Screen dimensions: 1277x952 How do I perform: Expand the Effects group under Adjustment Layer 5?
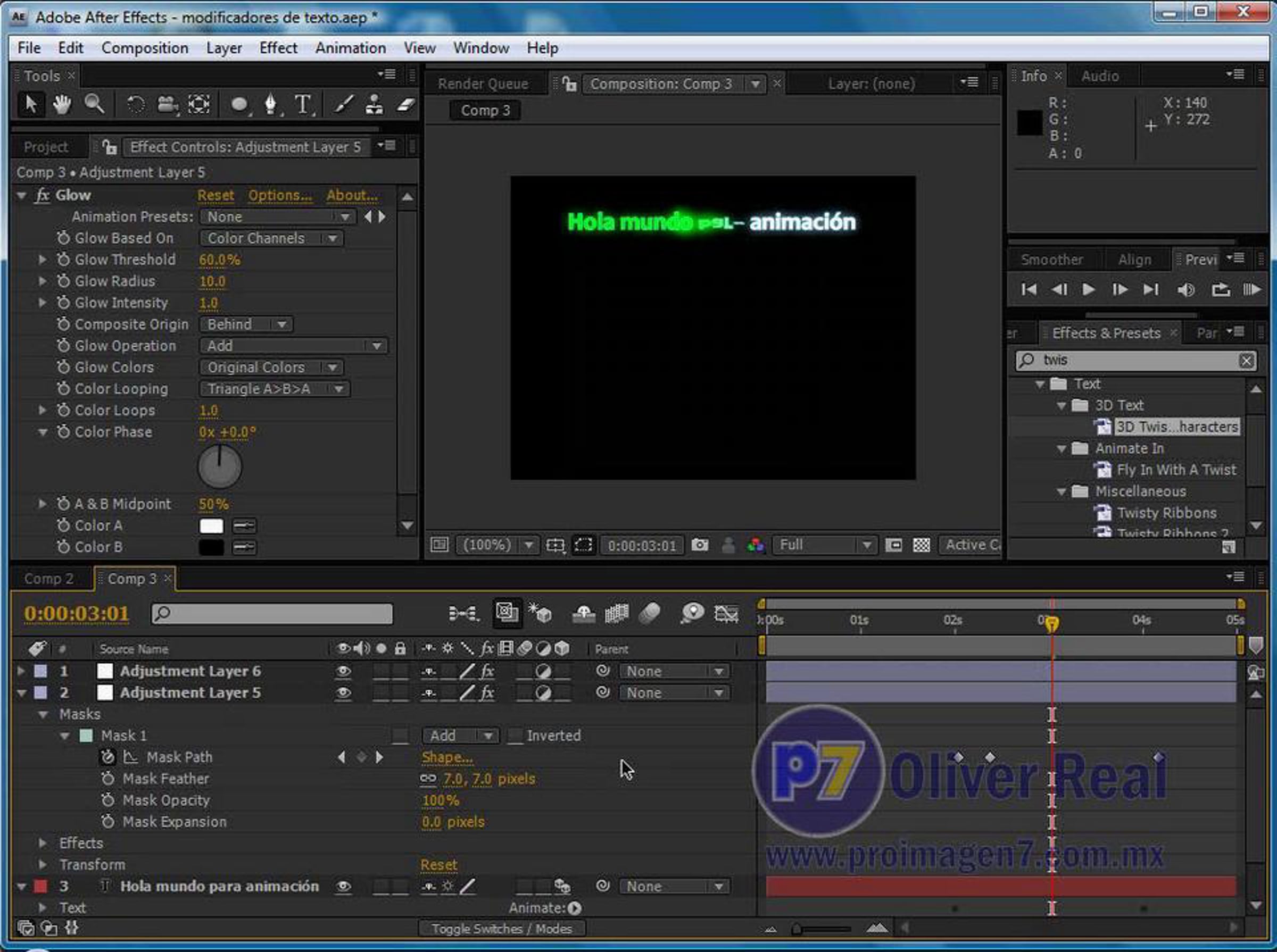(x=43, y=843)
